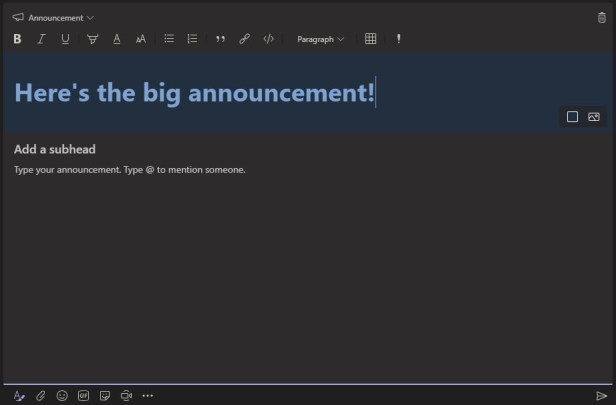Insert a bulleted list
This screenshot has width=616, height=405.
169,38
